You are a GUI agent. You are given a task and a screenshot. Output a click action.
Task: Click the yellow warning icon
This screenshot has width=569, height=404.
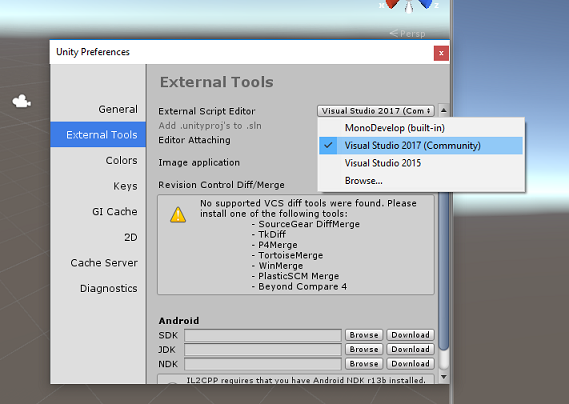click(178, 215)
